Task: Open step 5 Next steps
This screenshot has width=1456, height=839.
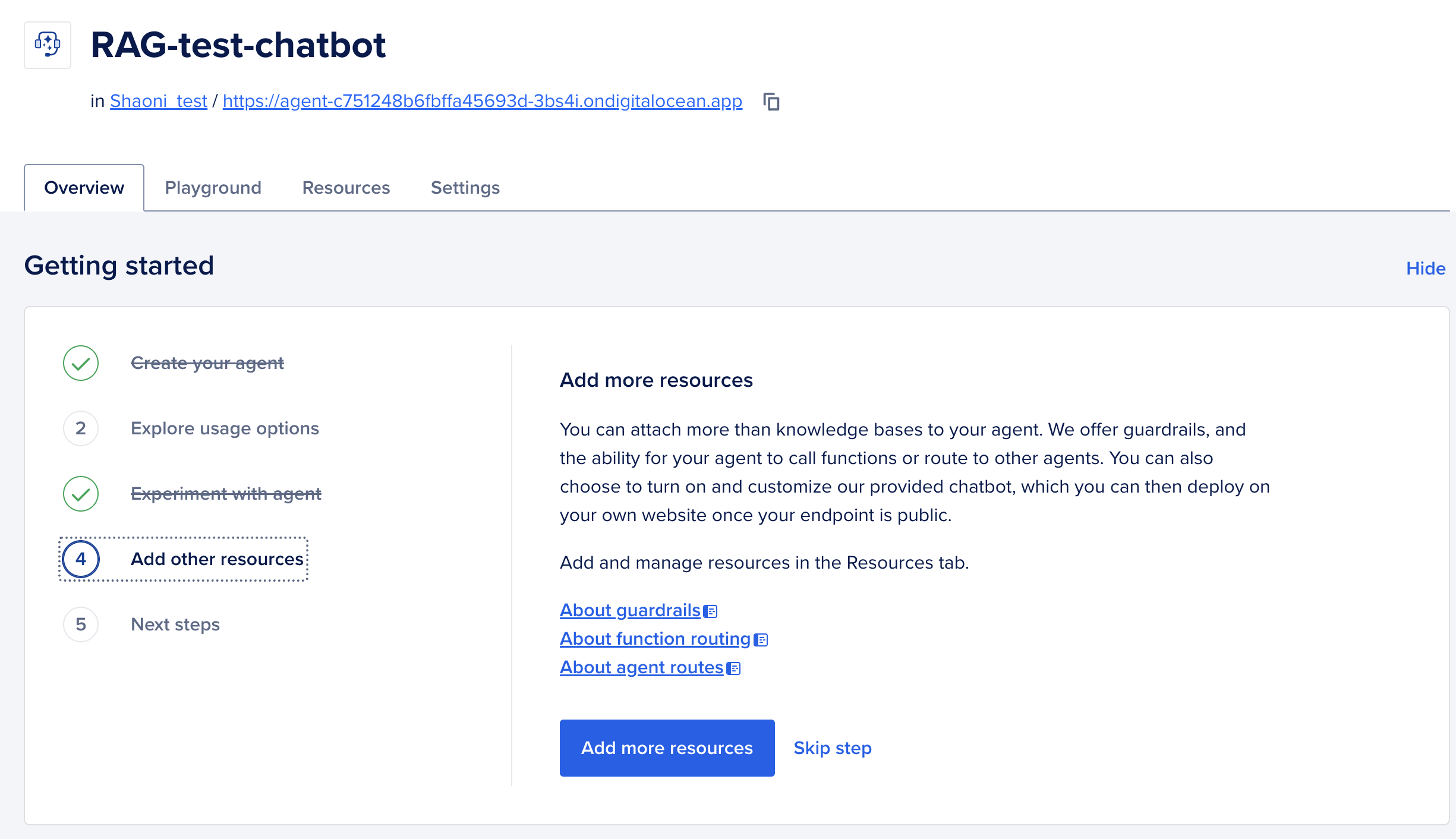Action: coord(175,624)
